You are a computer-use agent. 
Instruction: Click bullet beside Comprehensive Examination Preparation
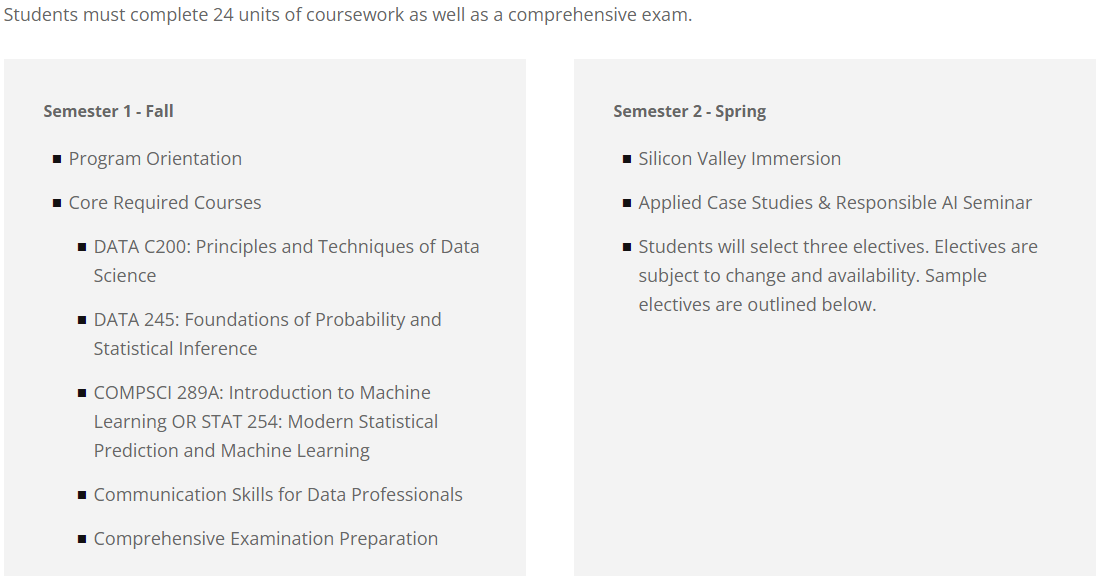pos(82,540)
